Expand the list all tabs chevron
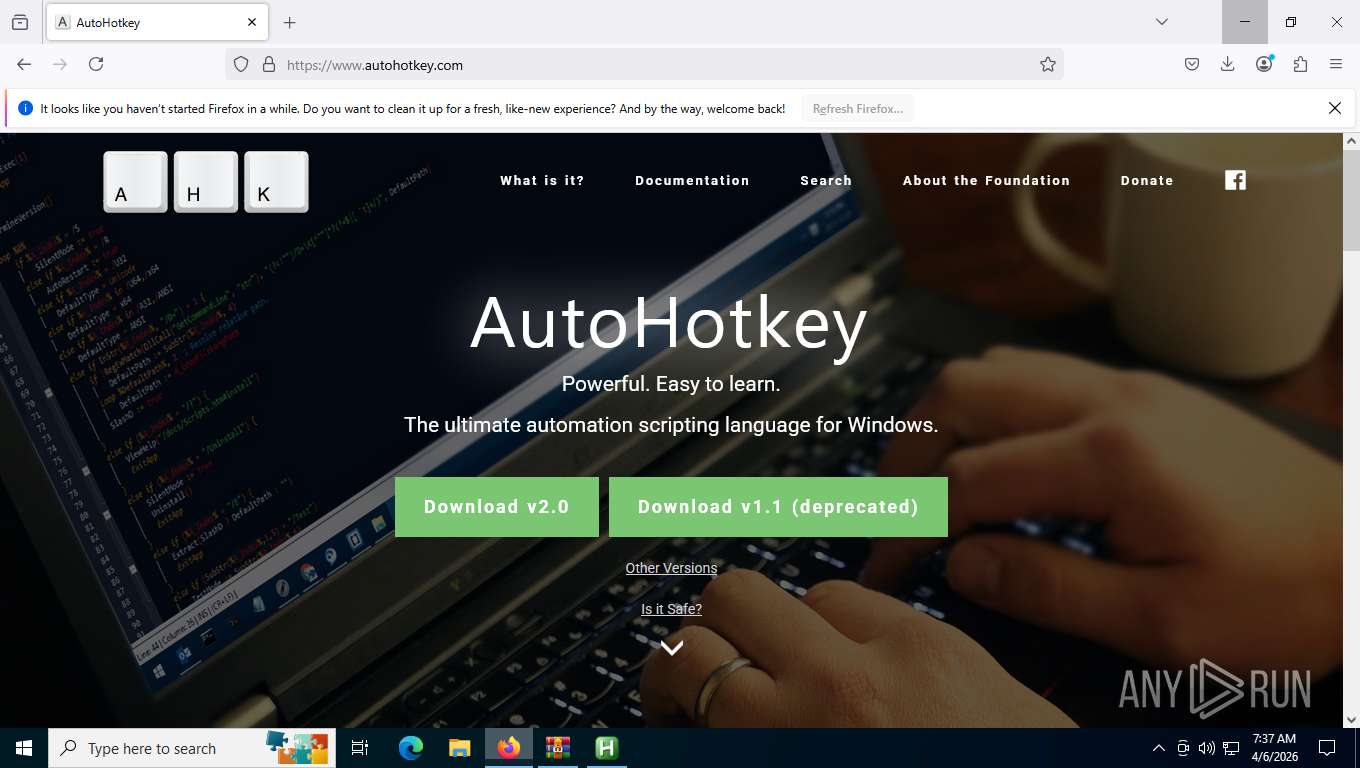The image size is (1360, 768). coord(1161,22)
